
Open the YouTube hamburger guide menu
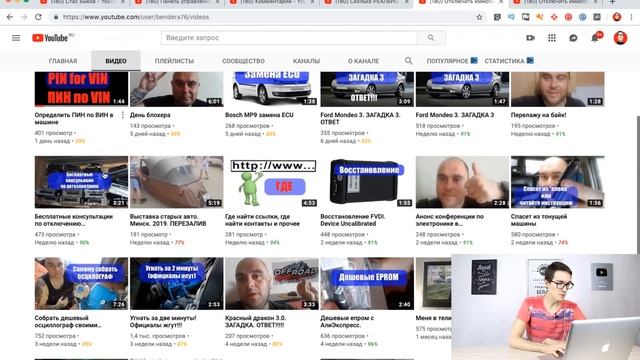coord(16,38)
